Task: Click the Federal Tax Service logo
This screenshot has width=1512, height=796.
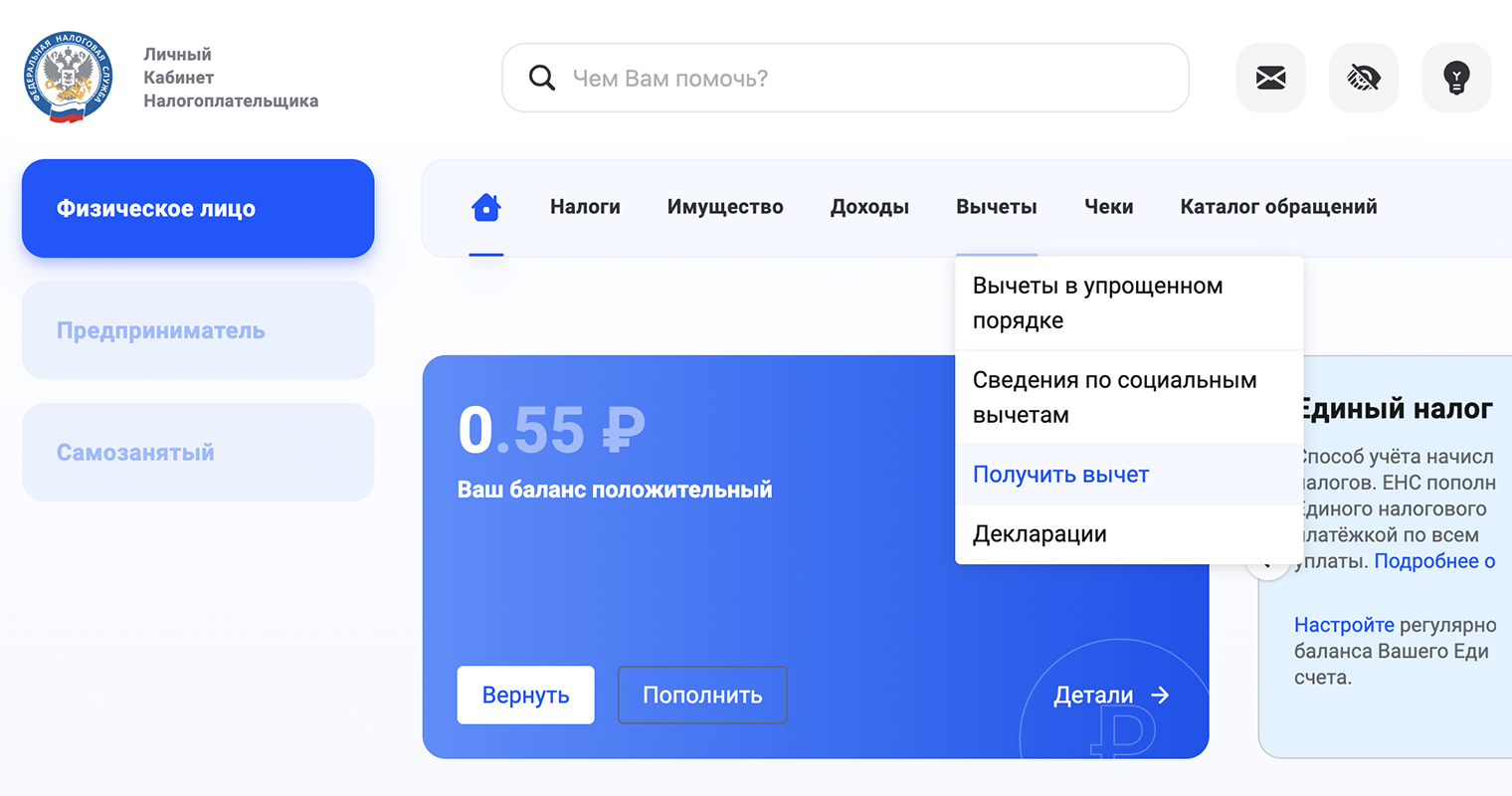Action: 68,77
